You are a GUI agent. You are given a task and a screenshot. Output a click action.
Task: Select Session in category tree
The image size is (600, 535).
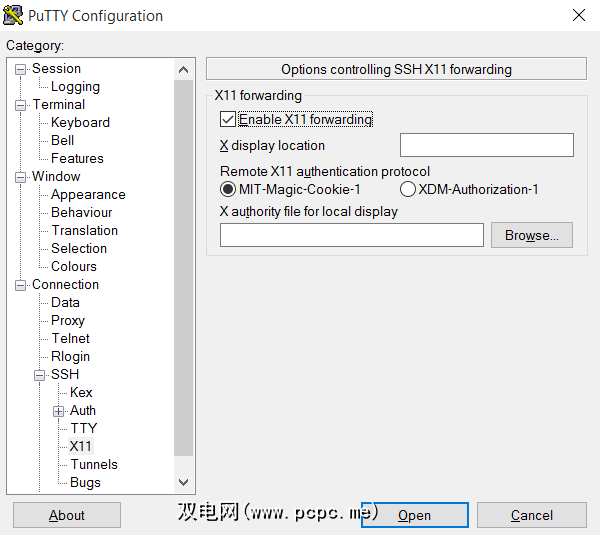56,69
